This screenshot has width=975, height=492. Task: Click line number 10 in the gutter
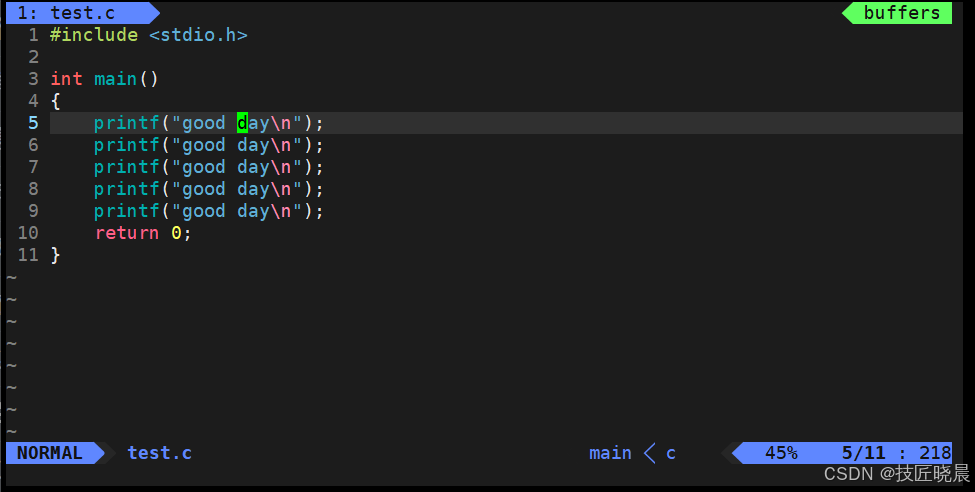pyautogui.click(x=28, y=233)
